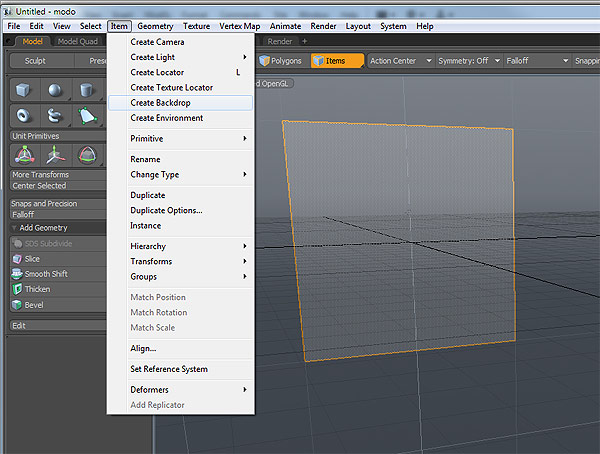Select the Transform tool icon
The width and height of the screenshot is (600, 454).
24,155
